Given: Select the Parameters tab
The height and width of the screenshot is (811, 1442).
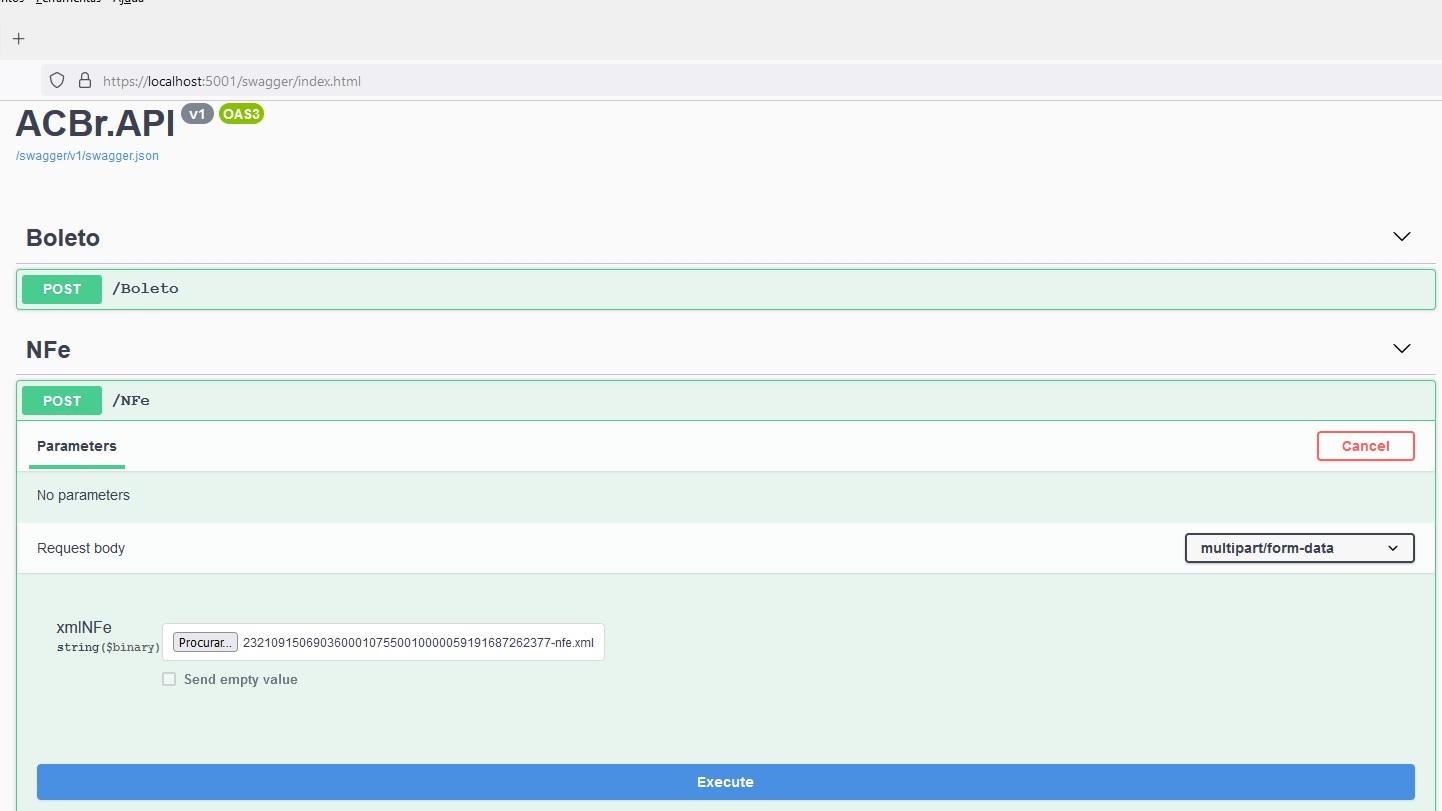Looking at the screenshot, I should point(77,446).
